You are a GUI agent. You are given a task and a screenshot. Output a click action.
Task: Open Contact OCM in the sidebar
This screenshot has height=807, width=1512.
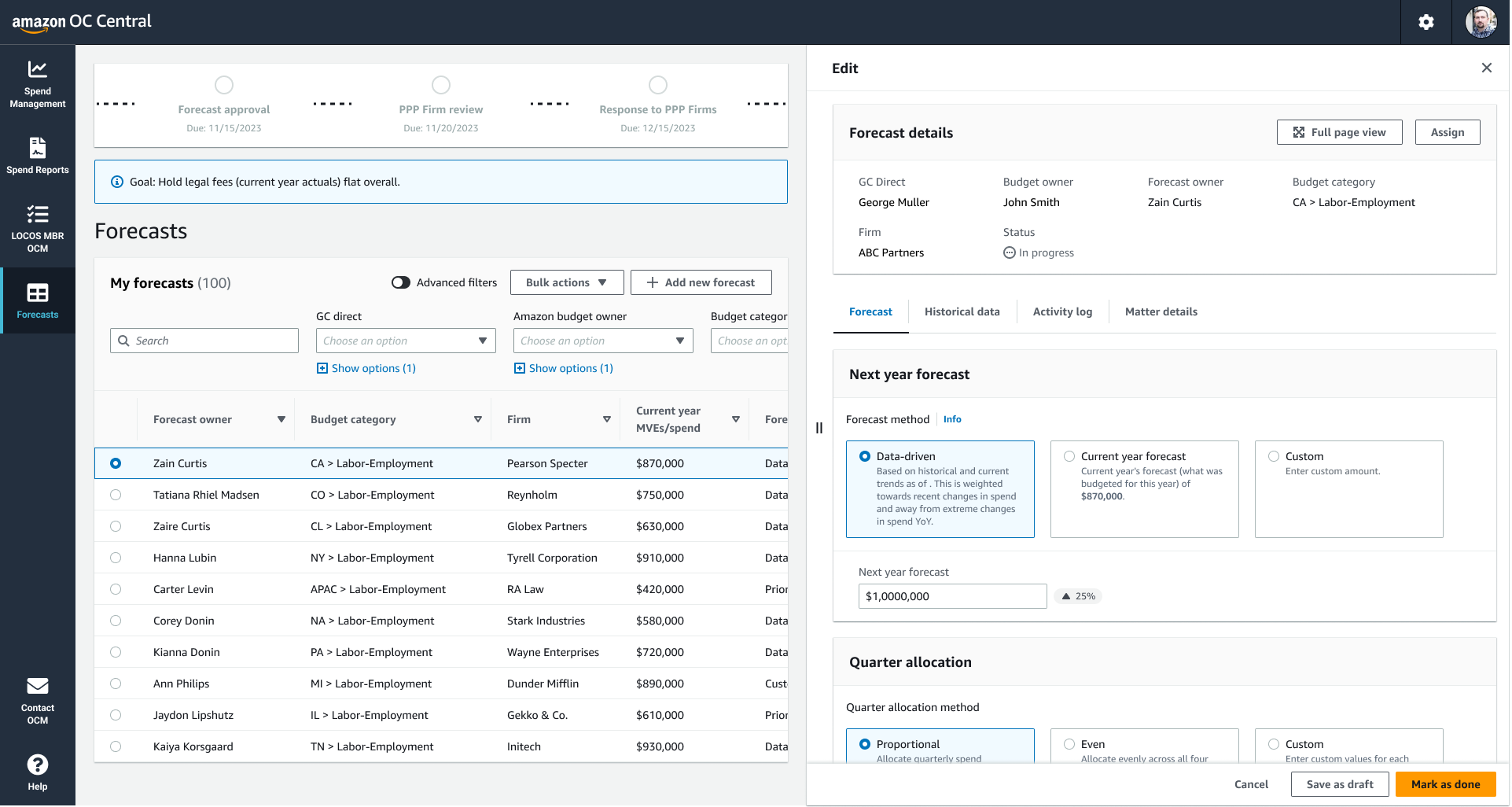[x=38, y=700]
